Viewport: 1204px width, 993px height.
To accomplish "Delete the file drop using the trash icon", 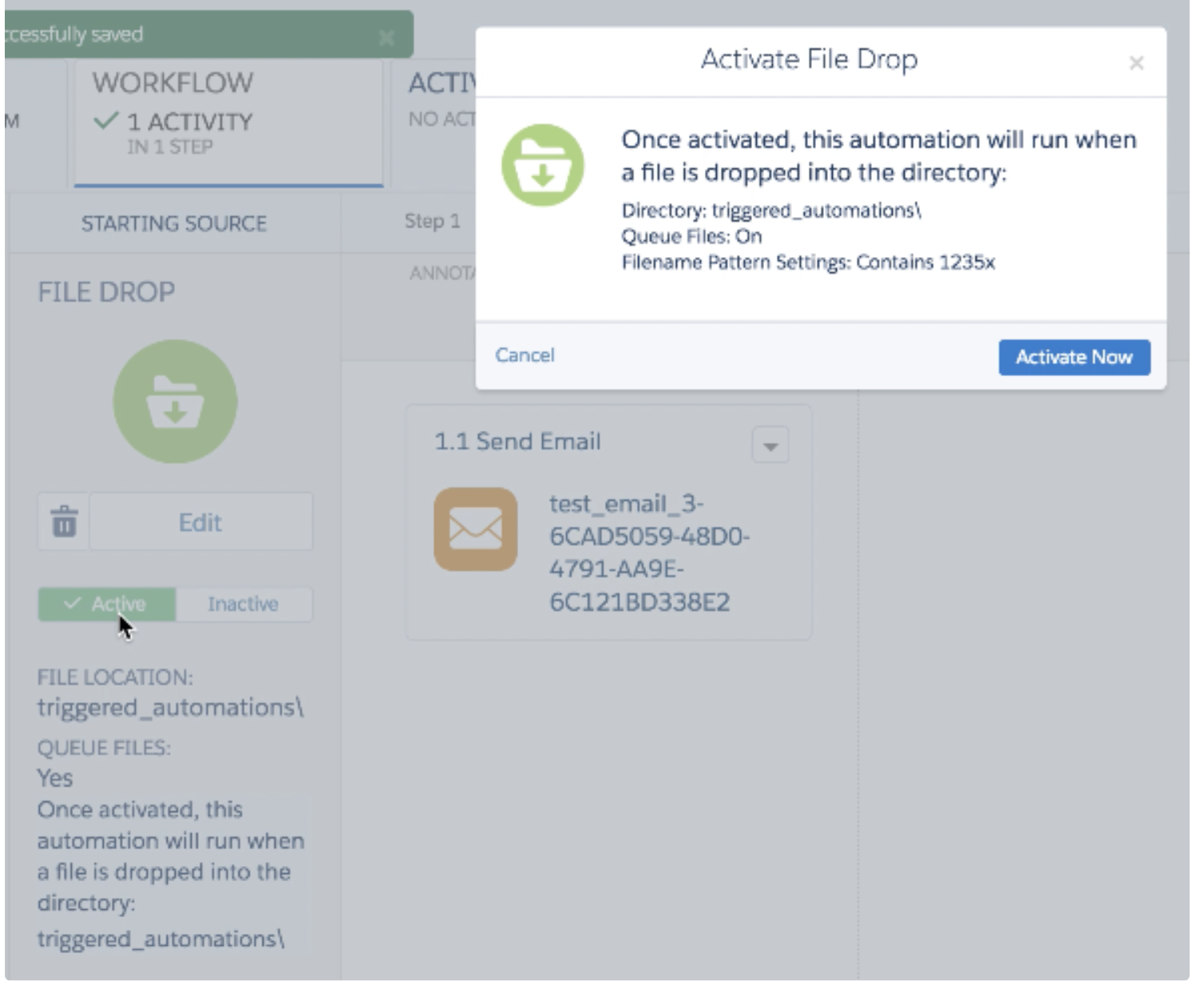I will (65, 522).
